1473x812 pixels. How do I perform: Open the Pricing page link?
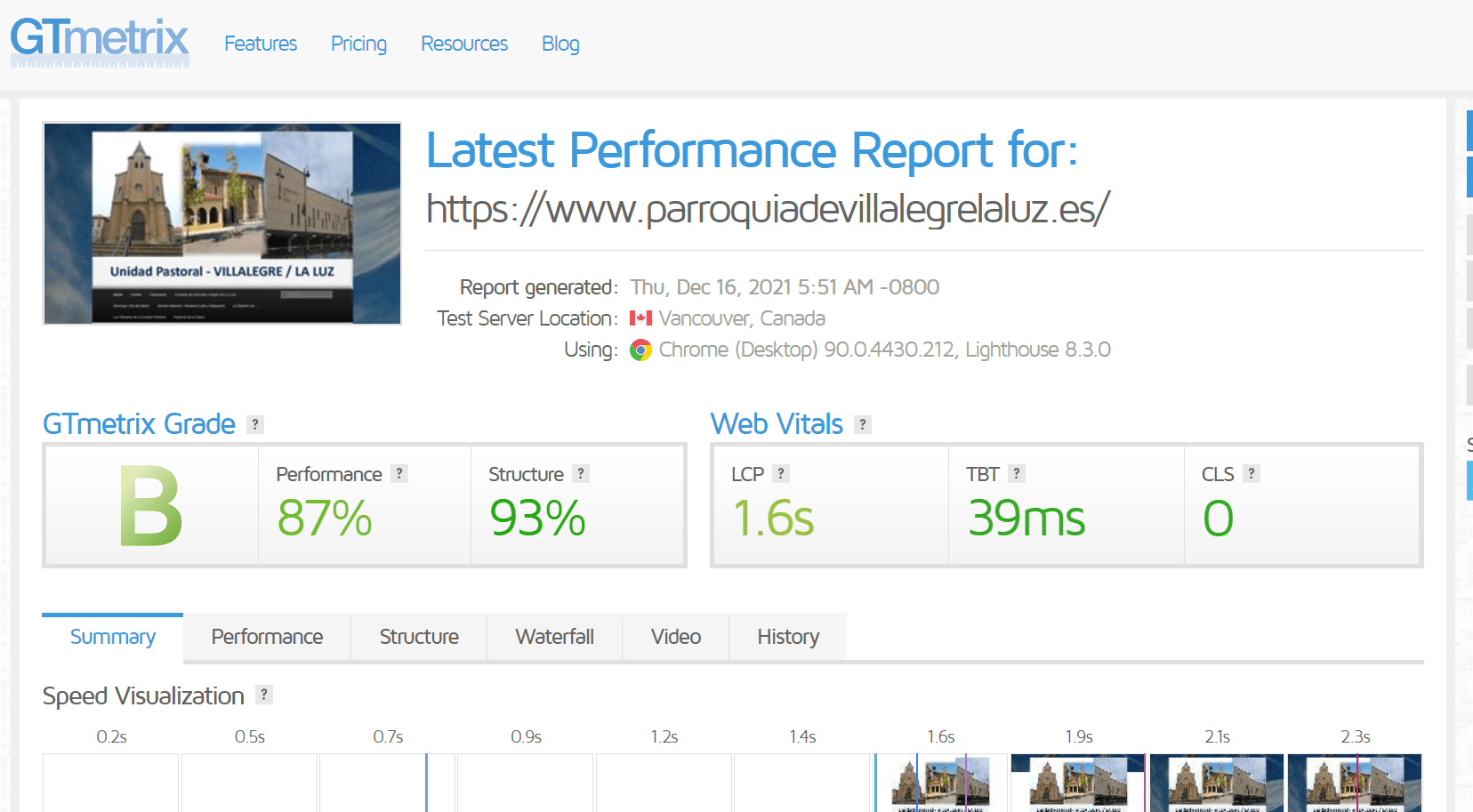point(358,44)
